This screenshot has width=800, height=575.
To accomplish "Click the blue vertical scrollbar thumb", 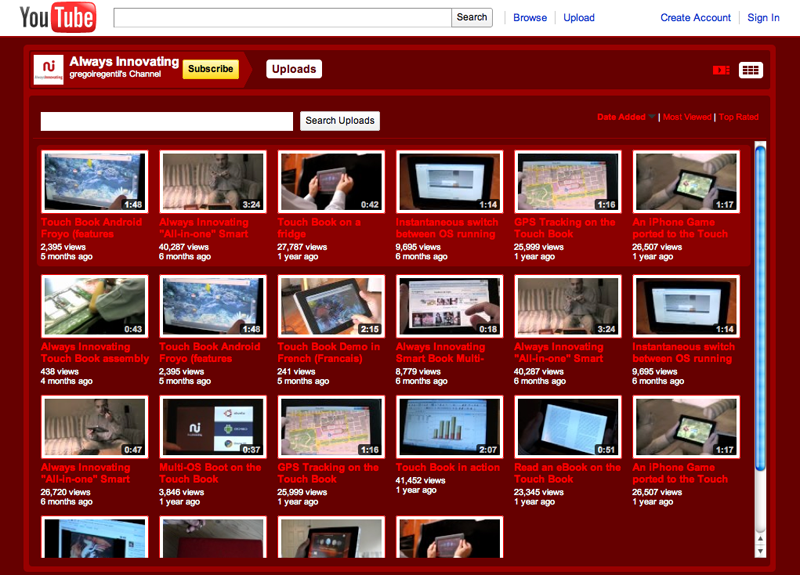I will [760, 308].
